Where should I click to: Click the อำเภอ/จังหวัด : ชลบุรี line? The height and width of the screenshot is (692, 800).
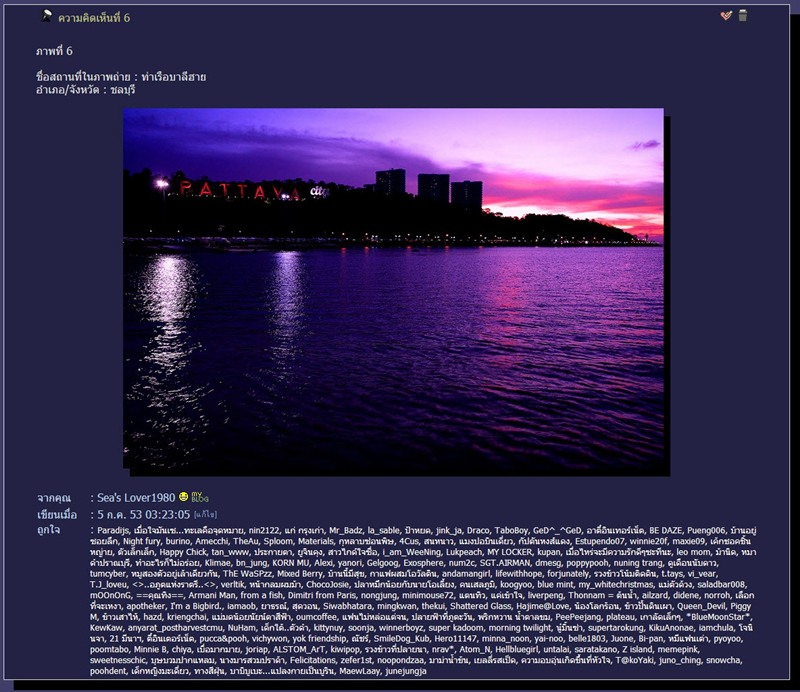tap(85, 90)
